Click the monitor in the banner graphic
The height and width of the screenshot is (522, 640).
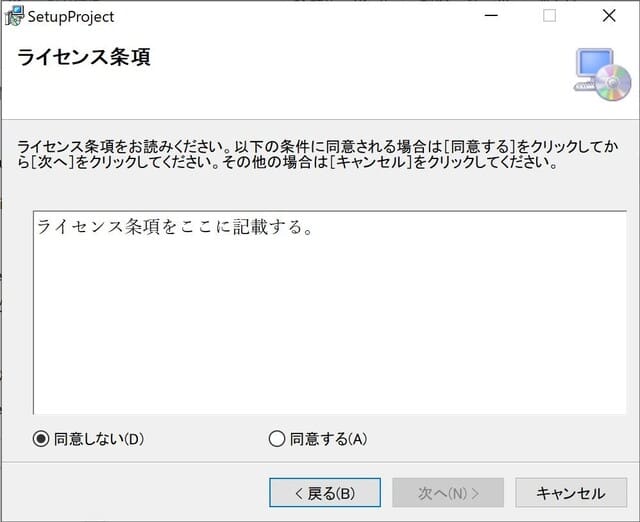click(x=594, y=66)
